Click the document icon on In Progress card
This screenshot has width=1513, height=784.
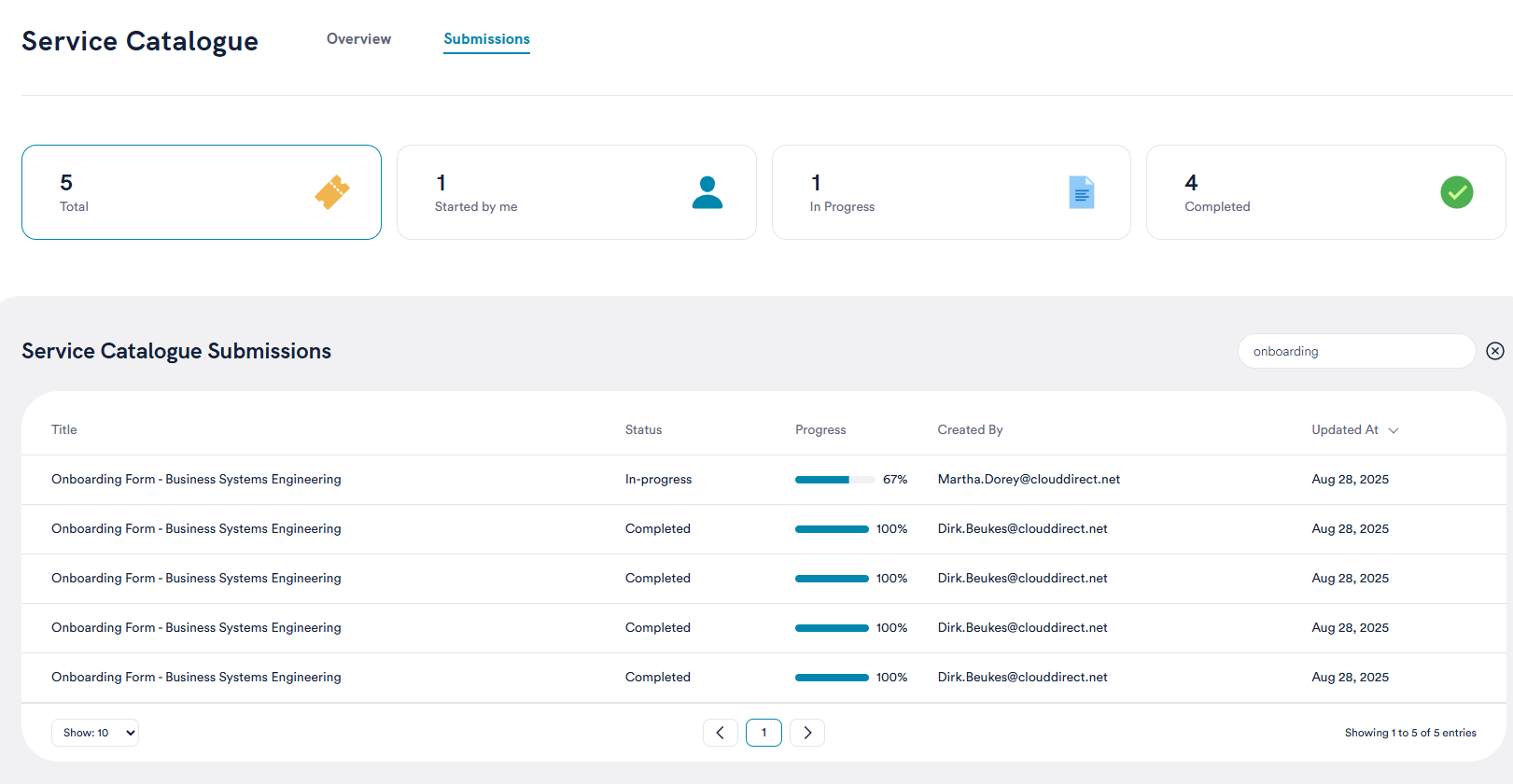click(1082, 192)
